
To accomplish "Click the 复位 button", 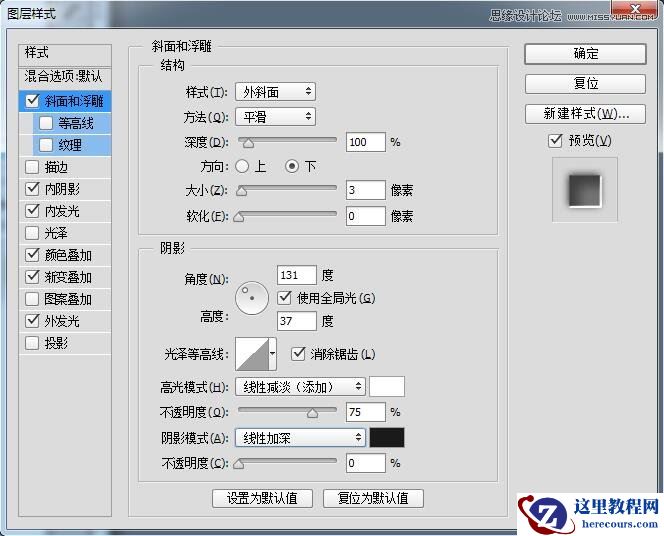I will [x=586, y=83].
